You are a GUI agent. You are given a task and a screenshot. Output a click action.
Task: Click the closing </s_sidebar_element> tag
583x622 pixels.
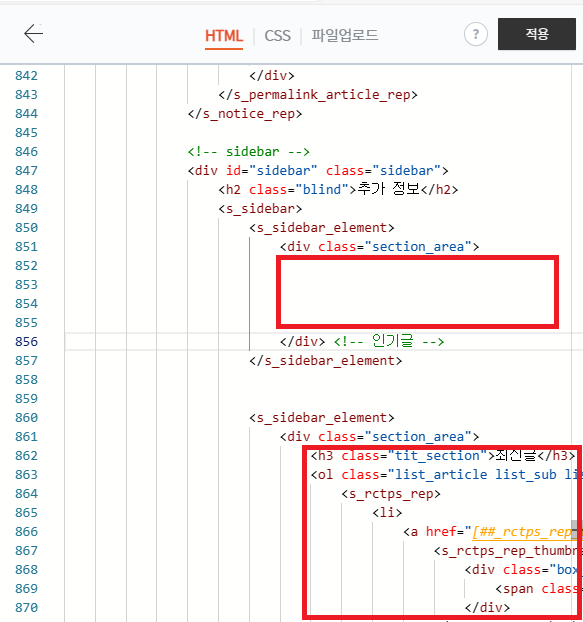[x=326, y=361]
